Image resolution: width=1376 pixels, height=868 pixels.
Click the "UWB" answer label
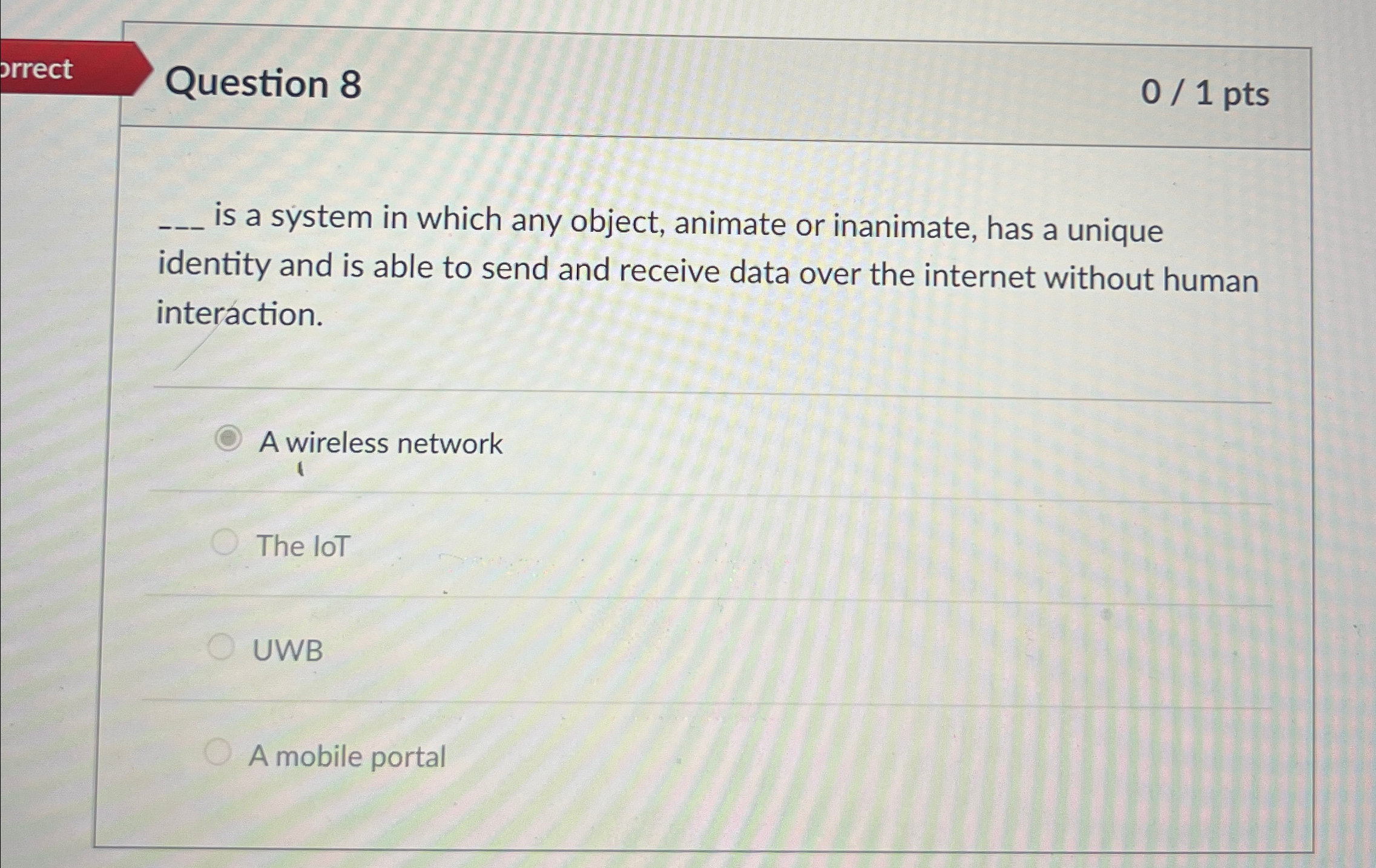287,649
